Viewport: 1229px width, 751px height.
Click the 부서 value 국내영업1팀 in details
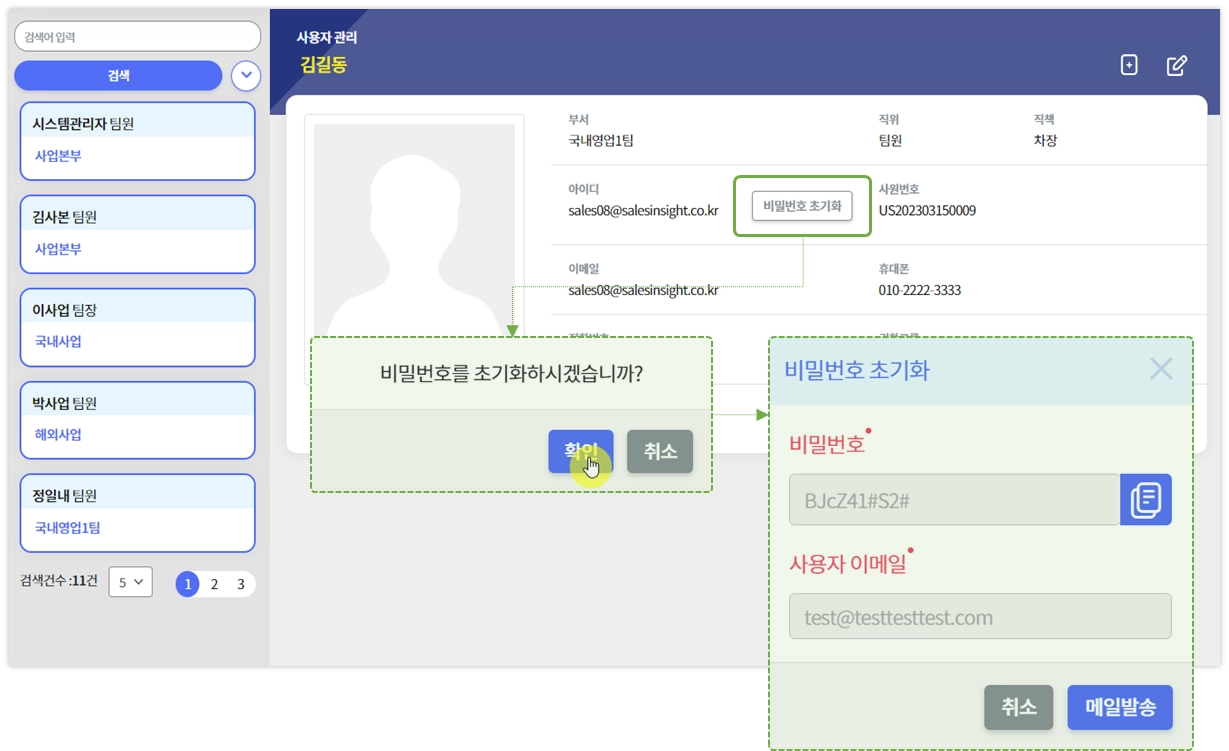coord(601,141)
